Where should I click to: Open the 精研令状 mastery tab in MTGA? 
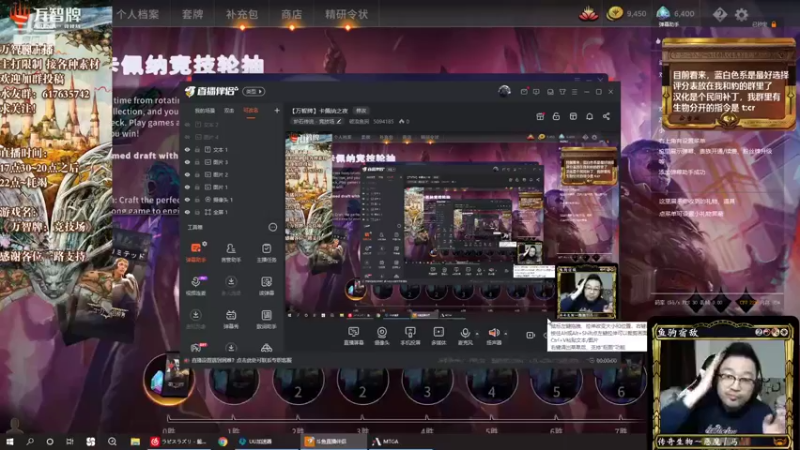(347, 14)
